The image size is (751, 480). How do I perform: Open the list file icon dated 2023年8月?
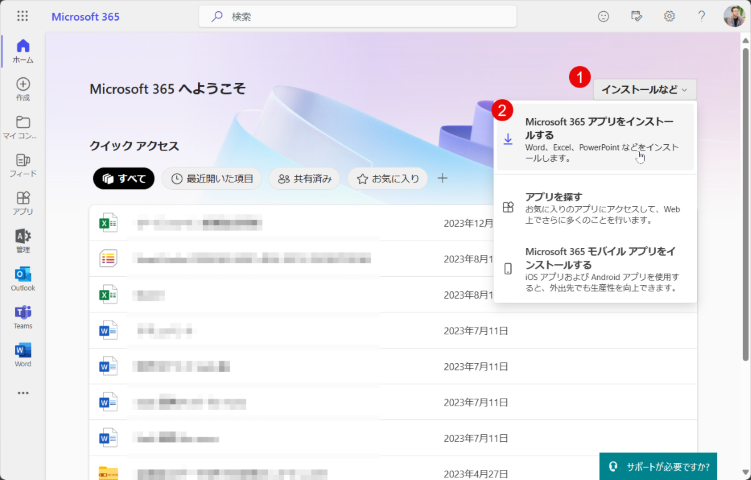pyautogui.click(x=108, y=259)
